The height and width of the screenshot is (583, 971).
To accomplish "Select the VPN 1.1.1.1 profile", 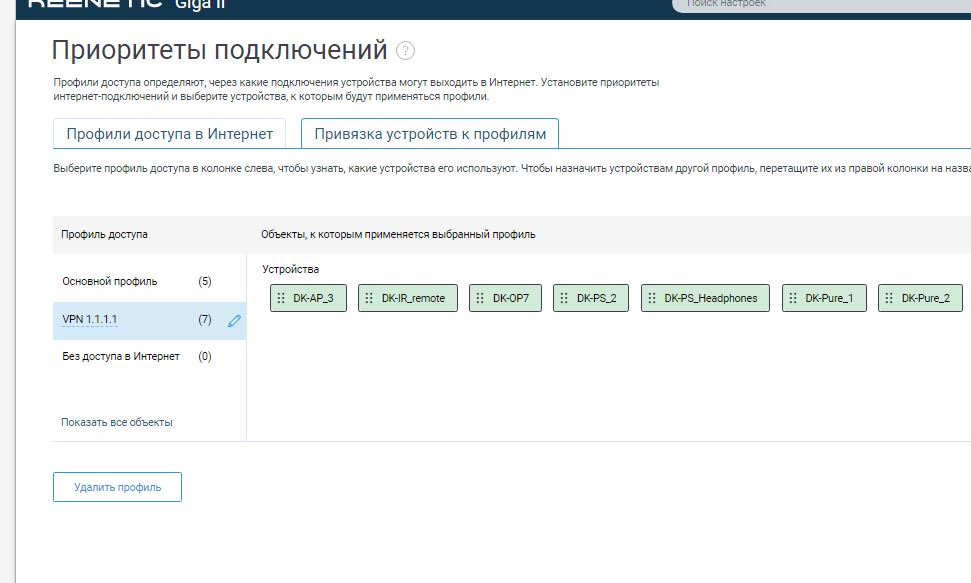I will (90, 320).
